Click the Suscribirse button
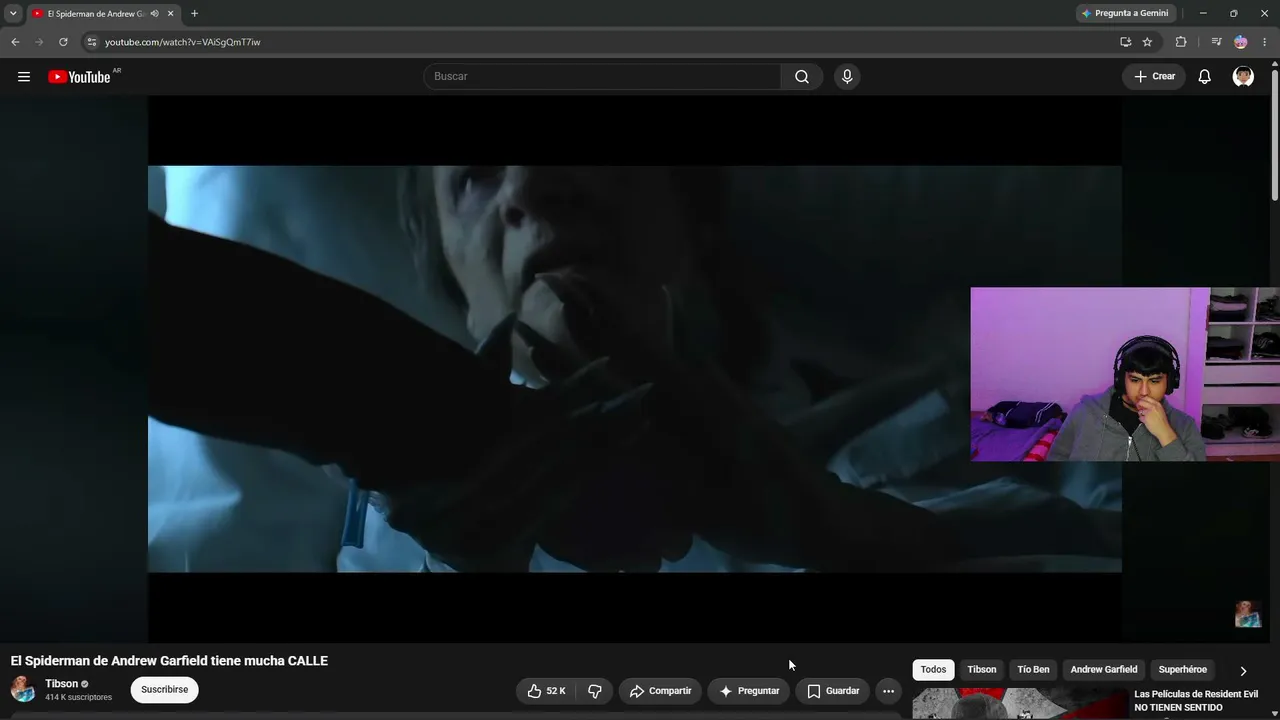Image resolution: width=1280 pixels, height=720 pixels. (x=165, y=690)
